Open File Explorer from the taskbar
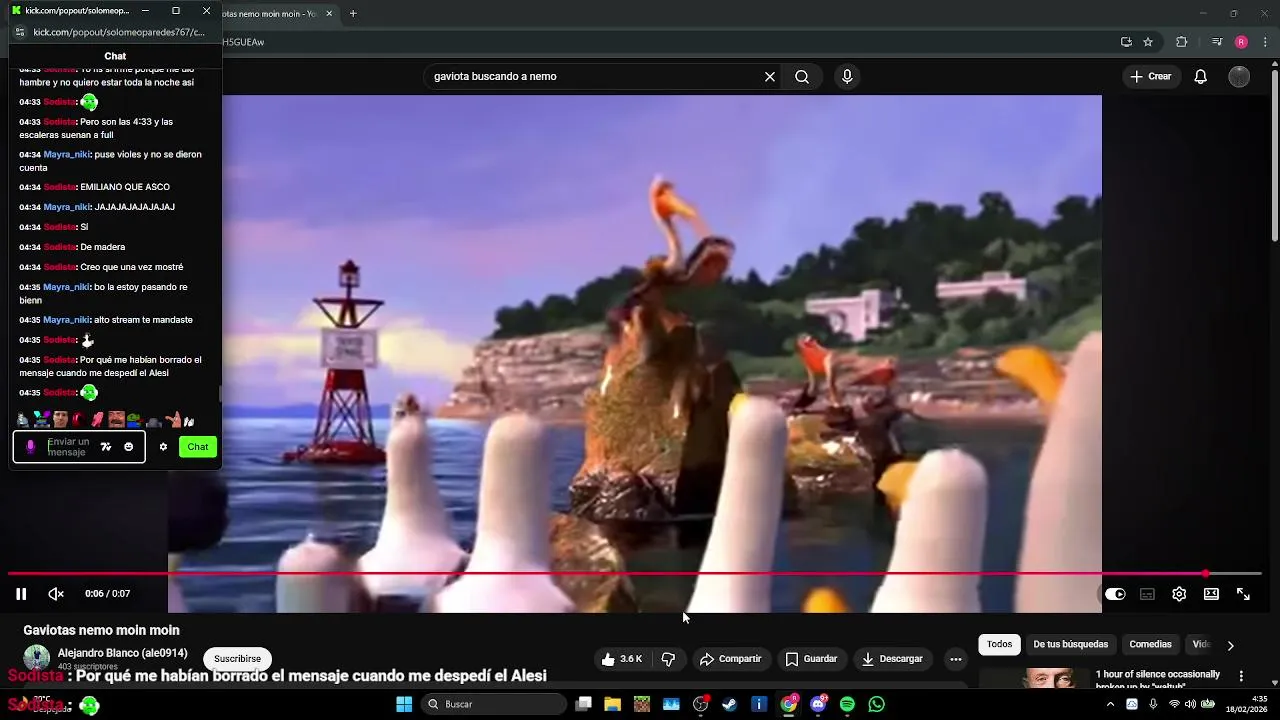Viewport: 1280px width, 720px height. click(x=612, y=704)
